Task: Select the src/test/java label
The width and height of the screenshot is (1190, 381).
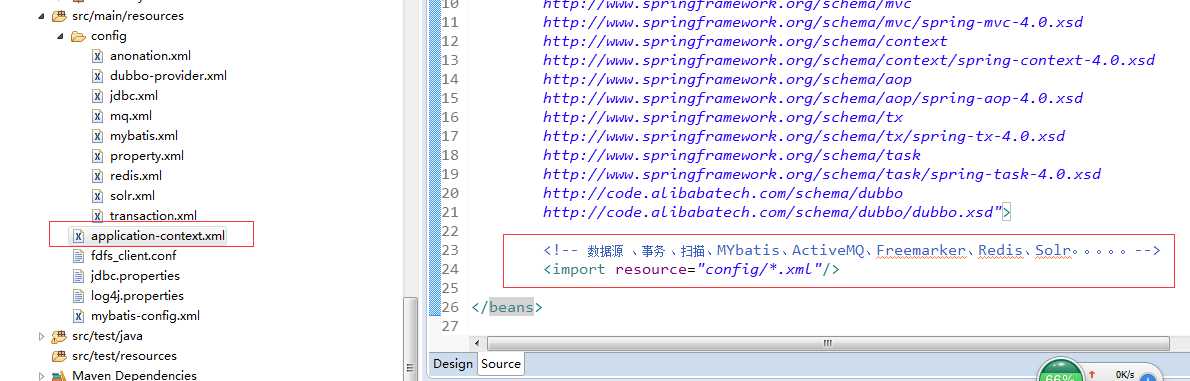Action: click(107, 336)
